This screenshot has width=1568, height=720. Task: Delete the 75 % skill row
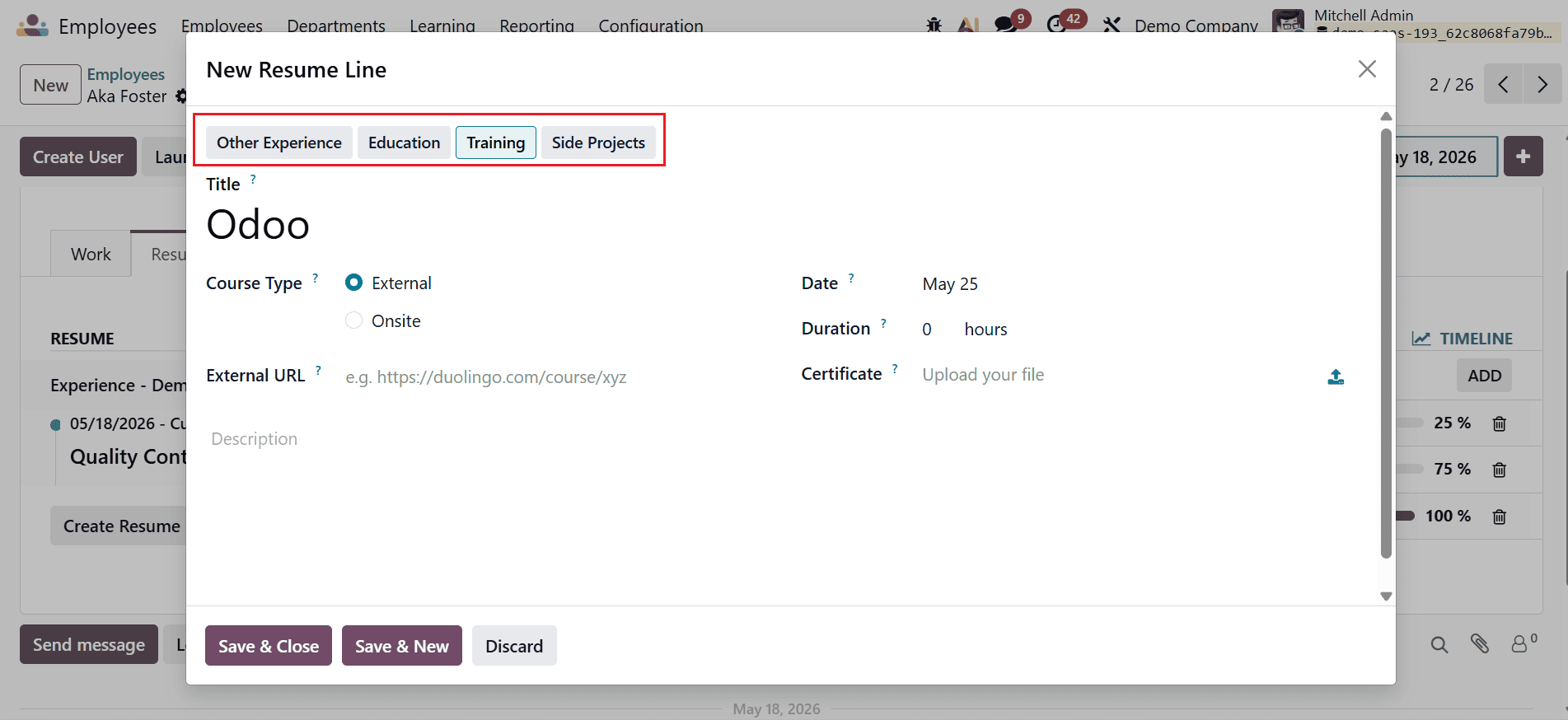pos(1499,470)
